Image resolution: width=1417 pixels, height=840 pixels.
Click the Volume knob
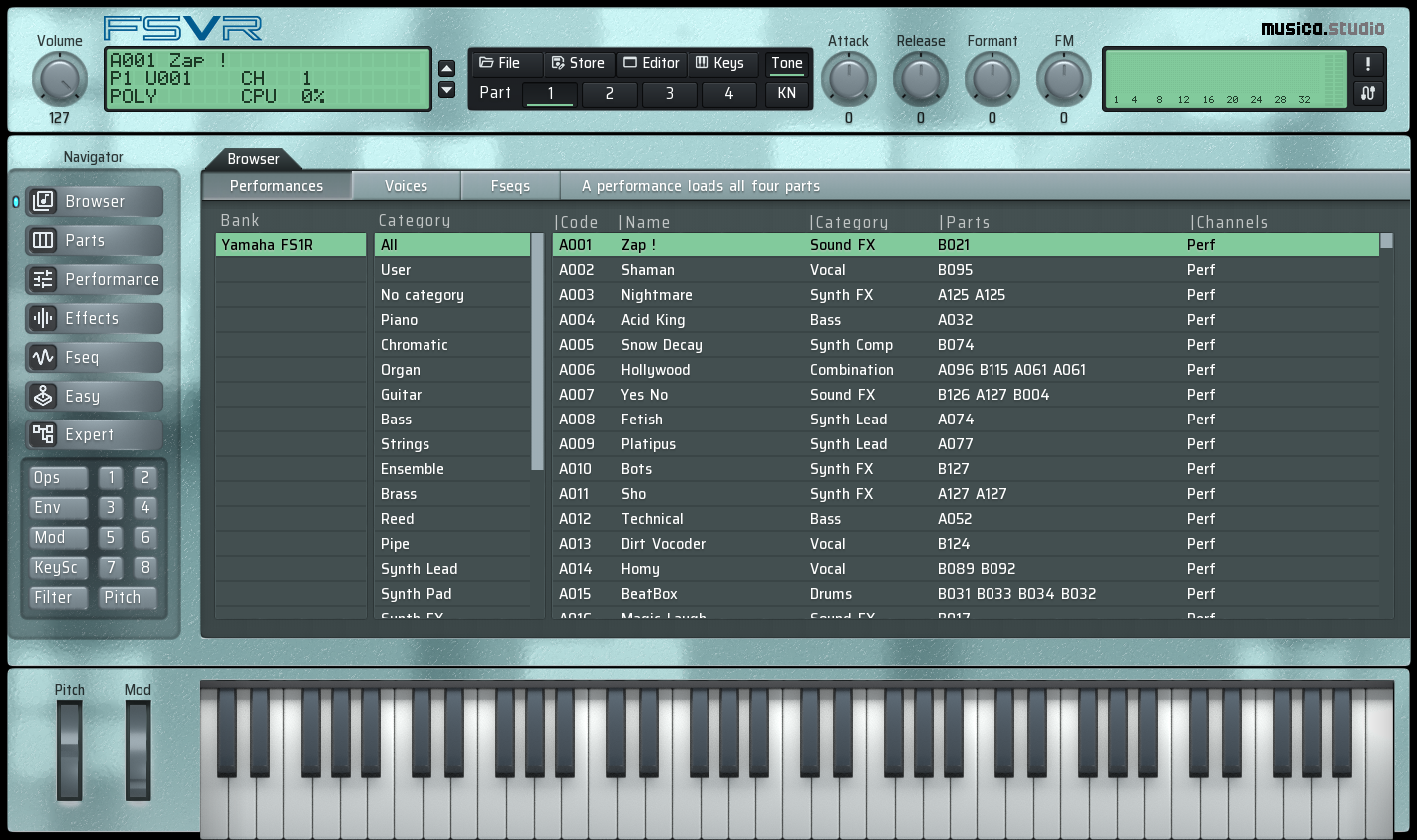[60, 79]
